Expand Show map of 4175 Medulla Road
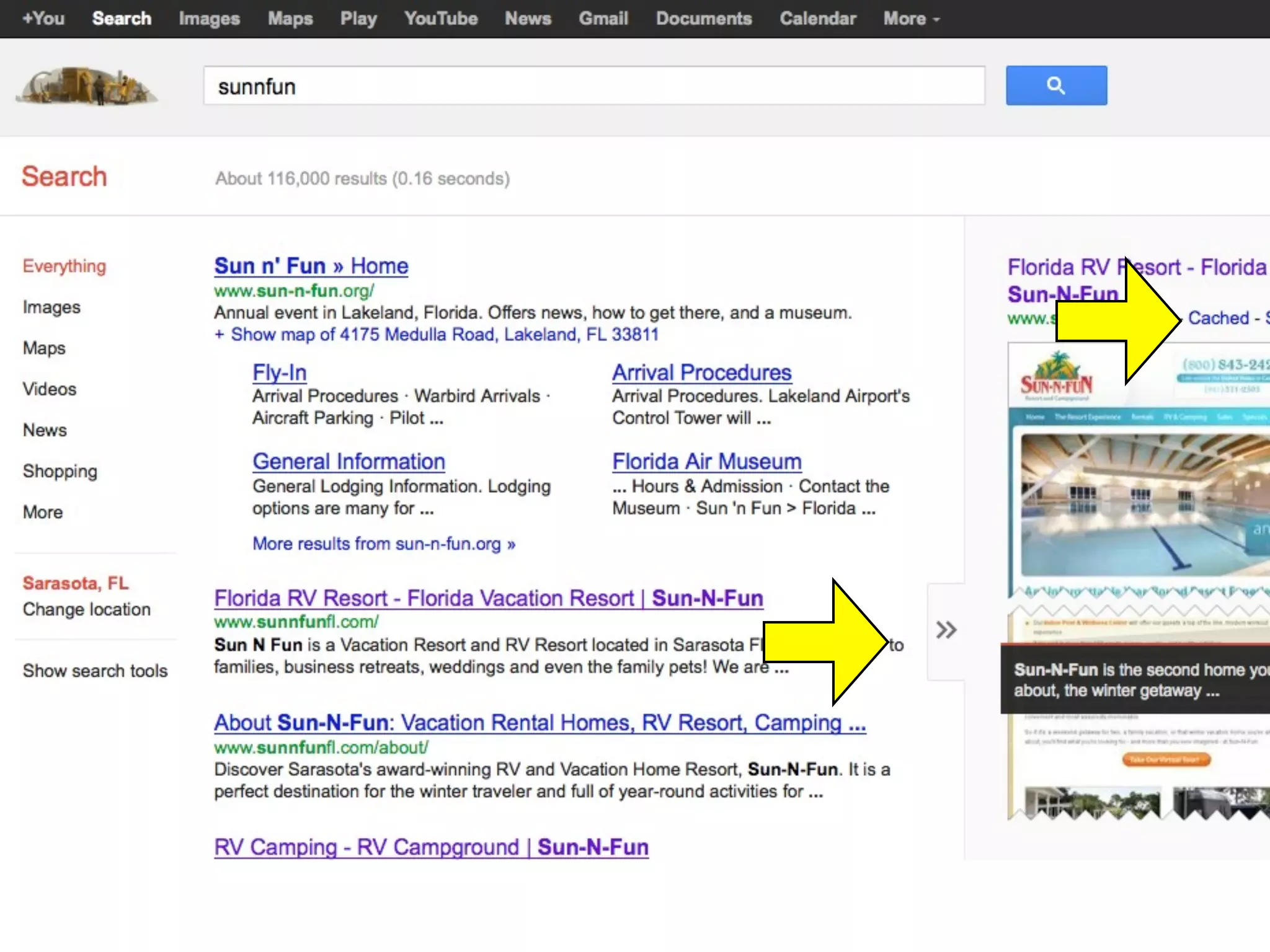Screen dimensions: 1270x952 436,335
